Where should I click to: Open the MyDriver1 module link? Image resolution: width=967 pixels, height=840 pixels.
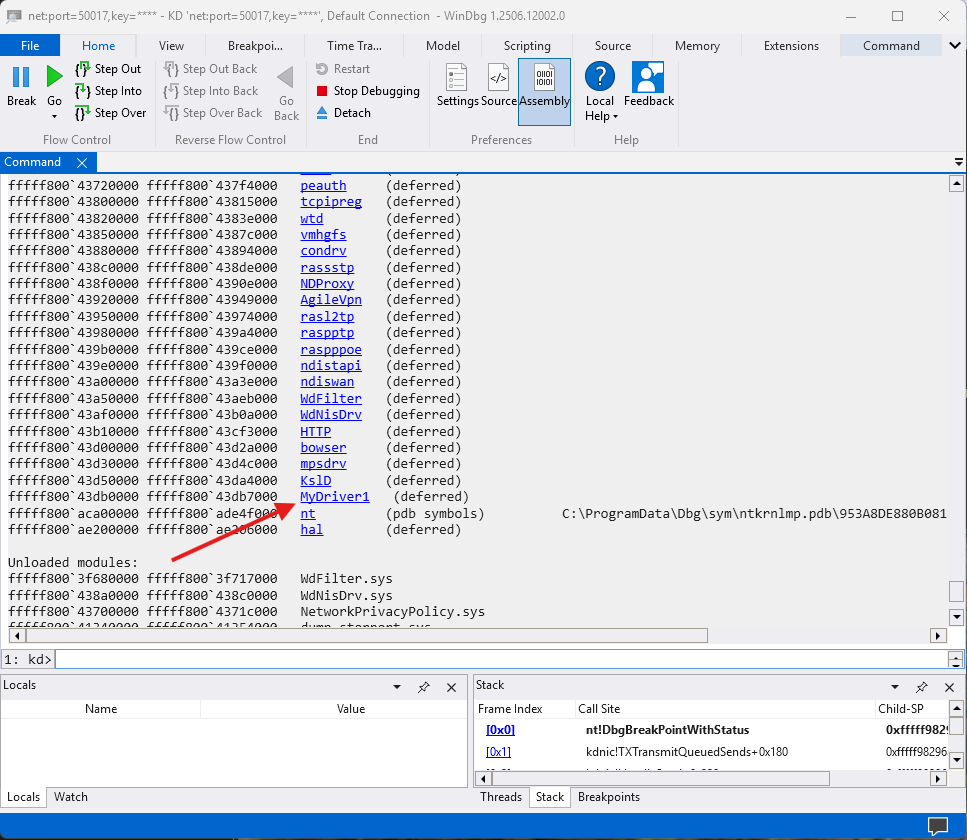[x=334, y=497]
